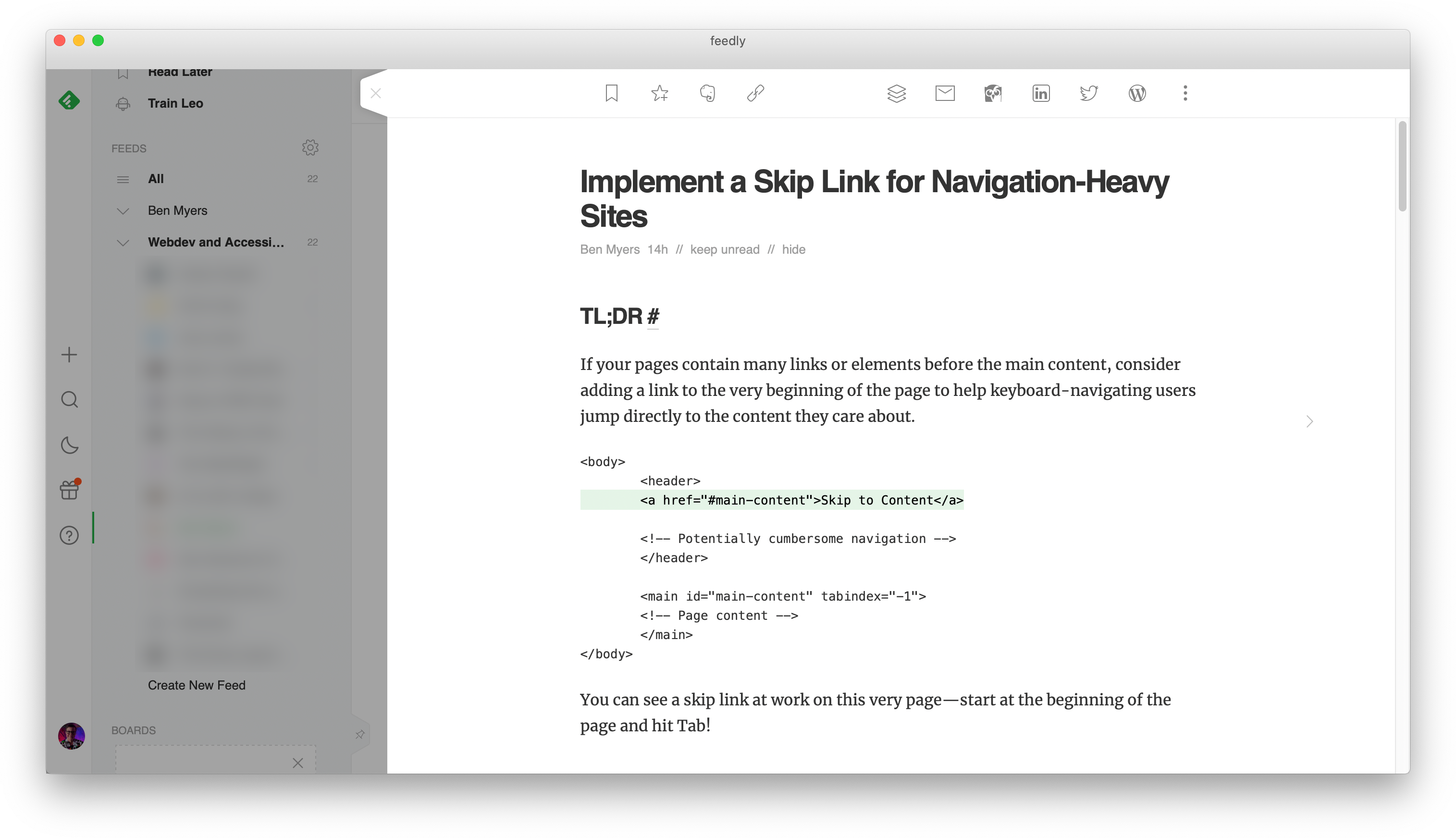Open Ben Myers feed
Image resolution: width=1456 pixels, height=838 pixels.
(177, 210)
